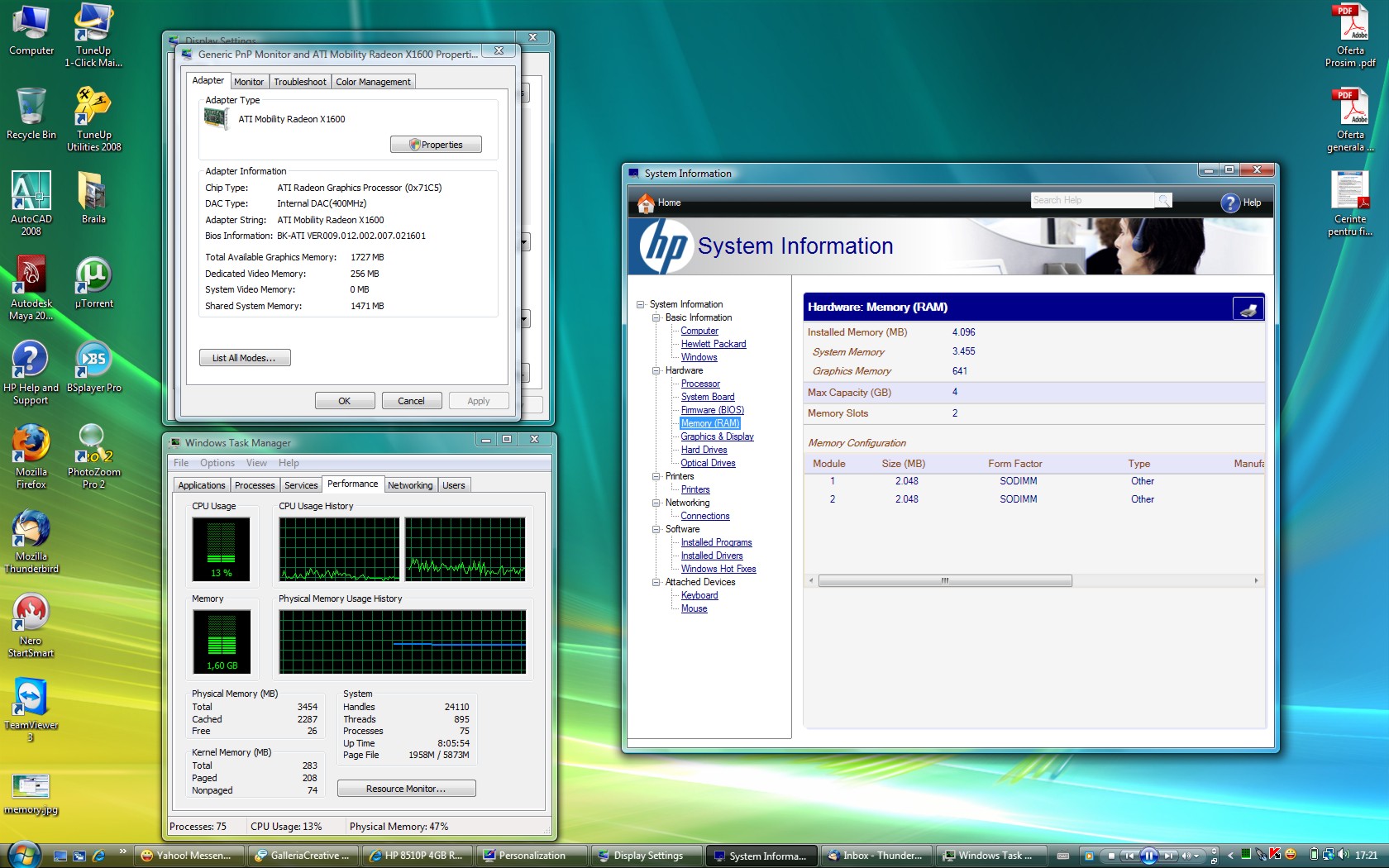1389x868 pixels.
Task: Open the Processor link in the tree
Action: point(700,384)
